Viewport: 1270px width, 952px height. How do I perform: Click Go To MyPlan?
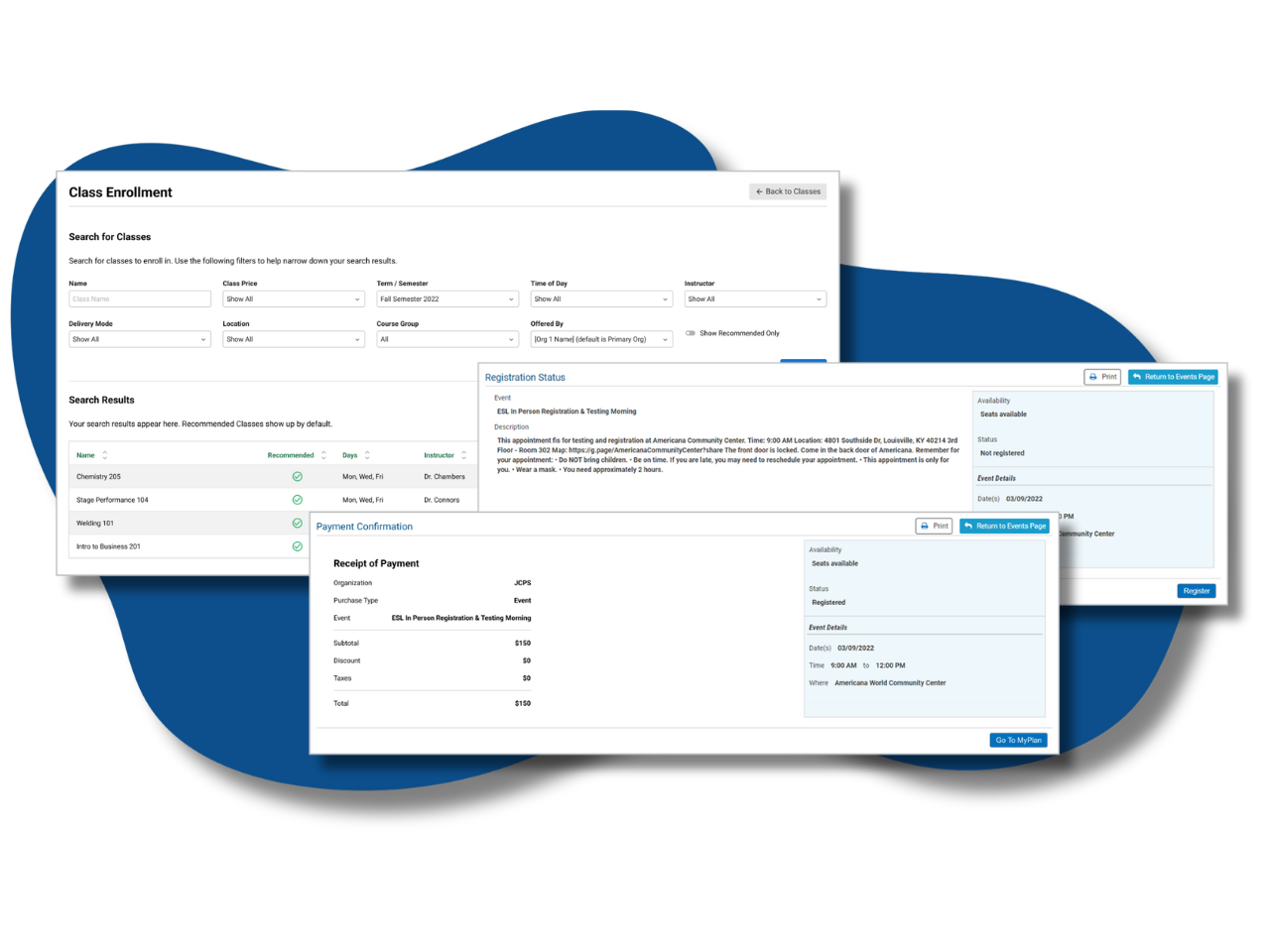[1018, 740]
